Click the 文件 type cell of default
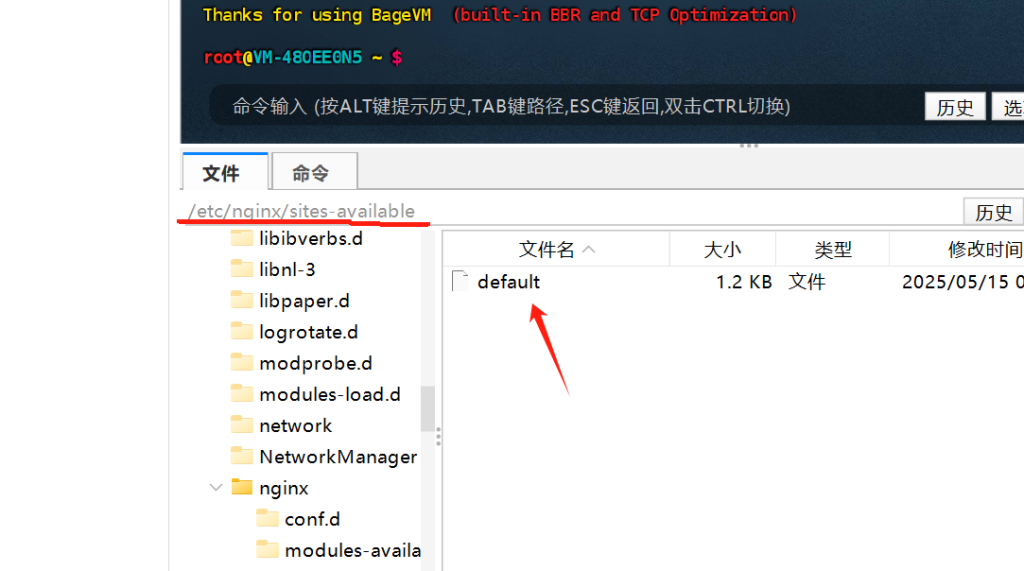This screenshot has width=1024, height=571. coord(807,282)
